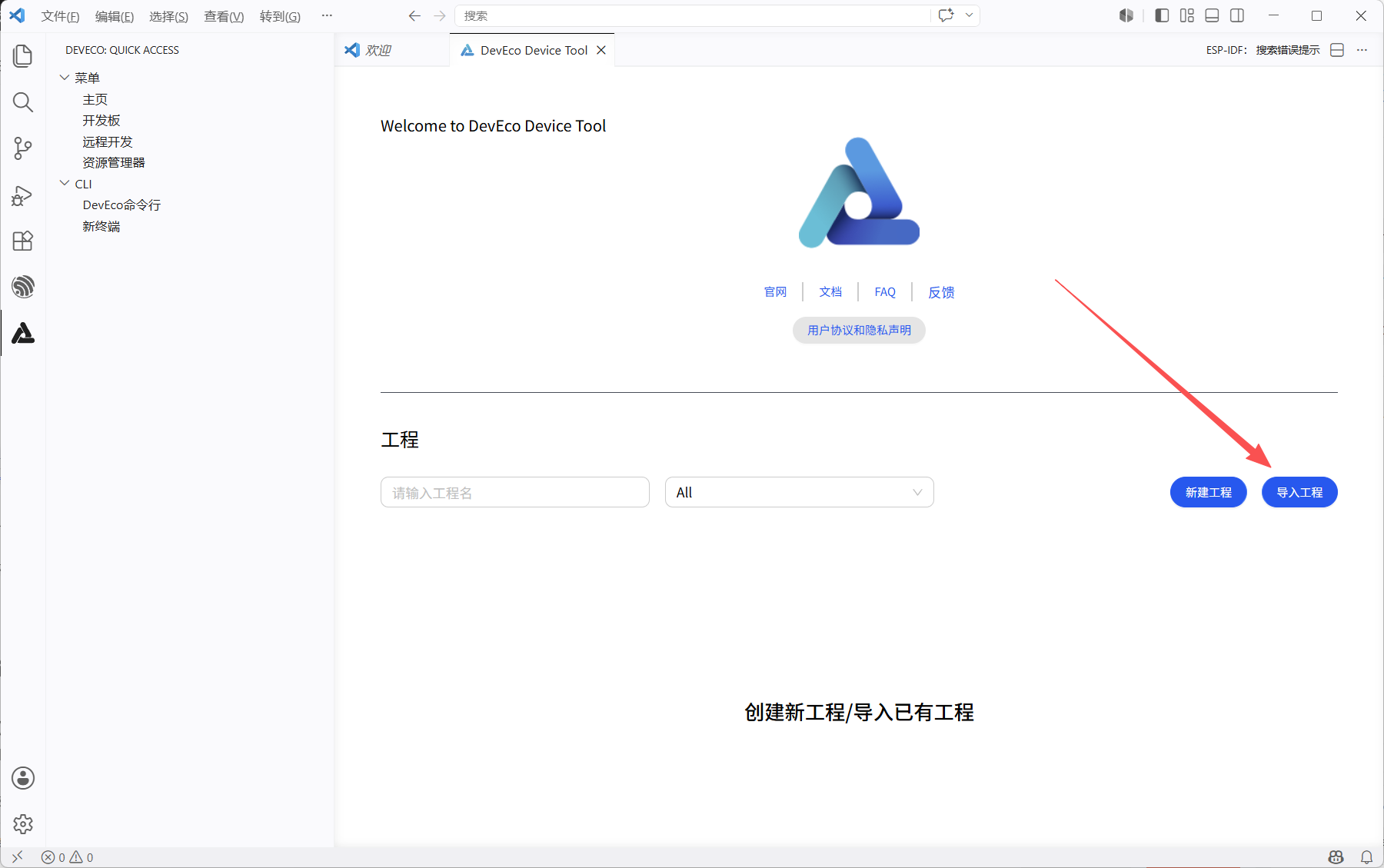Click the 导入工程 button
Screen dimensions: 1384x868
tap(1299, 493)
